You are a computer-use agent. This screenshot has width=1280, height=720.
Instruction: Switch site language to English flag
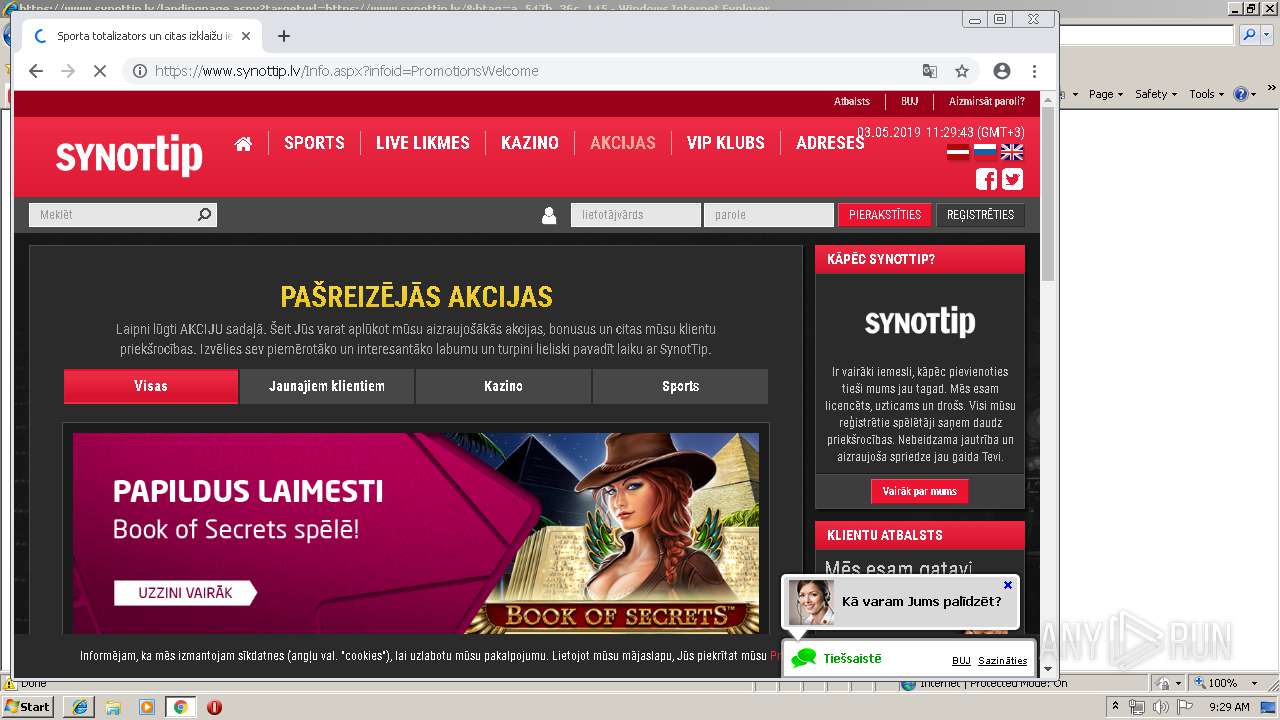(1012, 152)
